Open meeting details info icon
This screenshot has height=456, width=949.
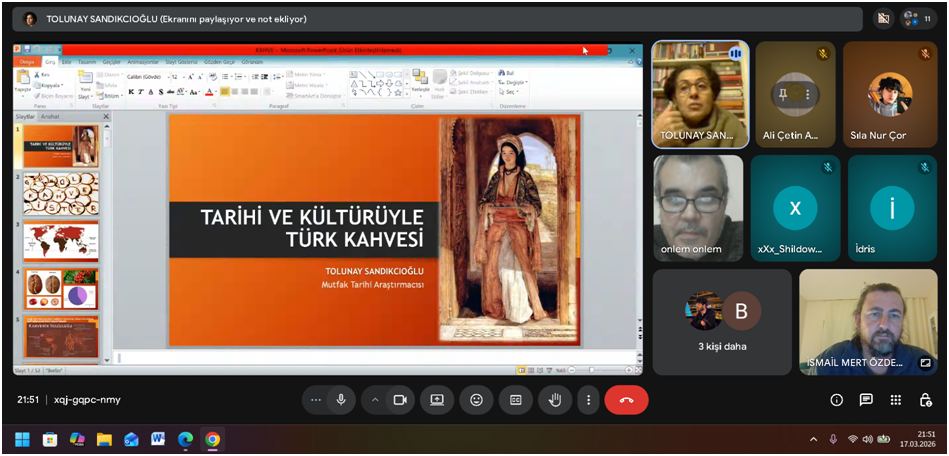click(x=836, y=400)
